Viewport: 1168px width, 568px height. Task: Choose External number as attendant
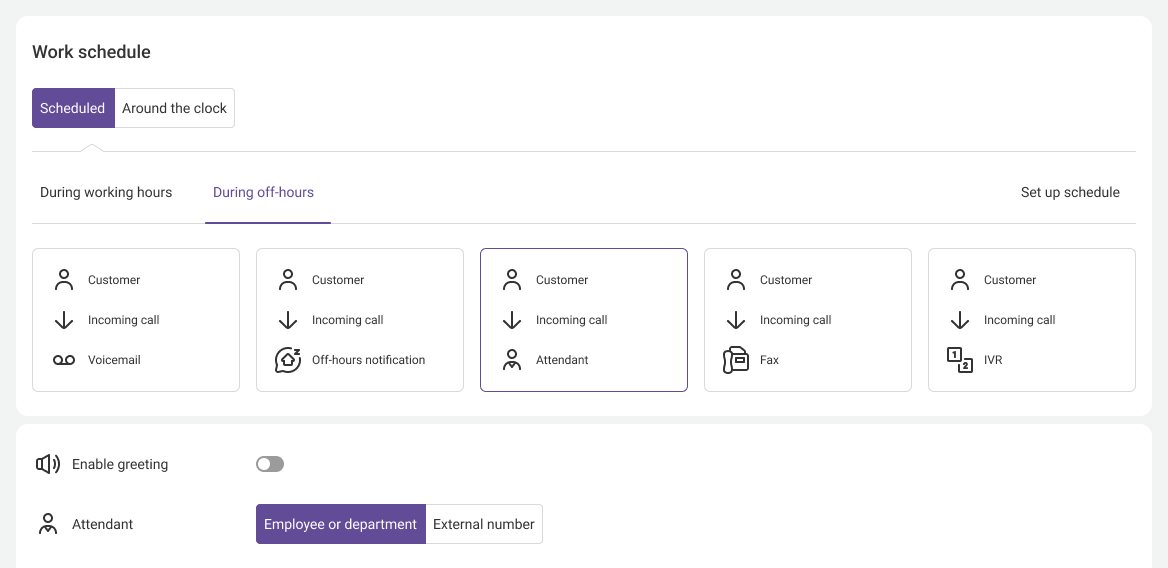click(x=484, y=524)
